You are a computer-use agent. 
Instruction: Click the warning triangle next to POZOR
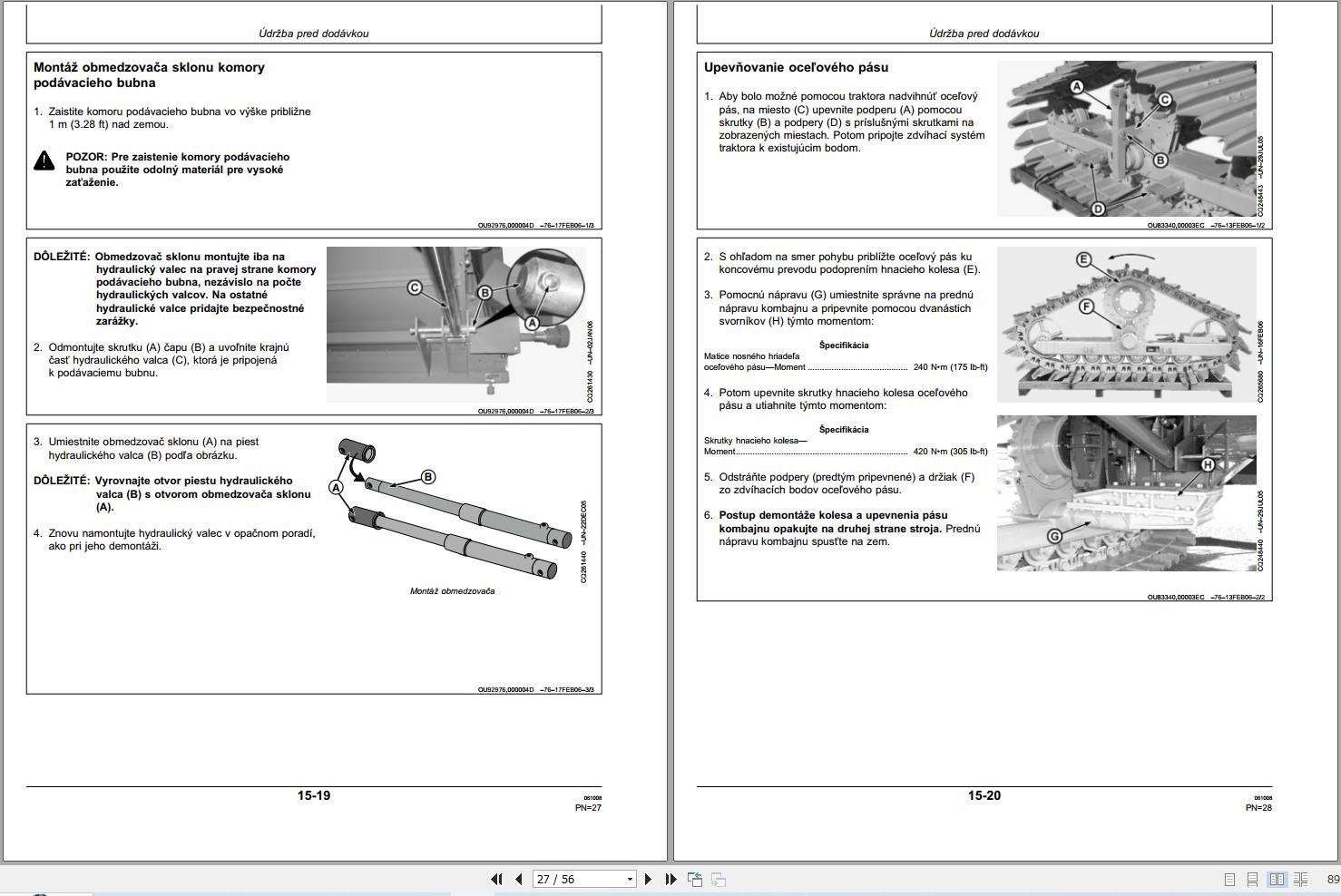44,161
